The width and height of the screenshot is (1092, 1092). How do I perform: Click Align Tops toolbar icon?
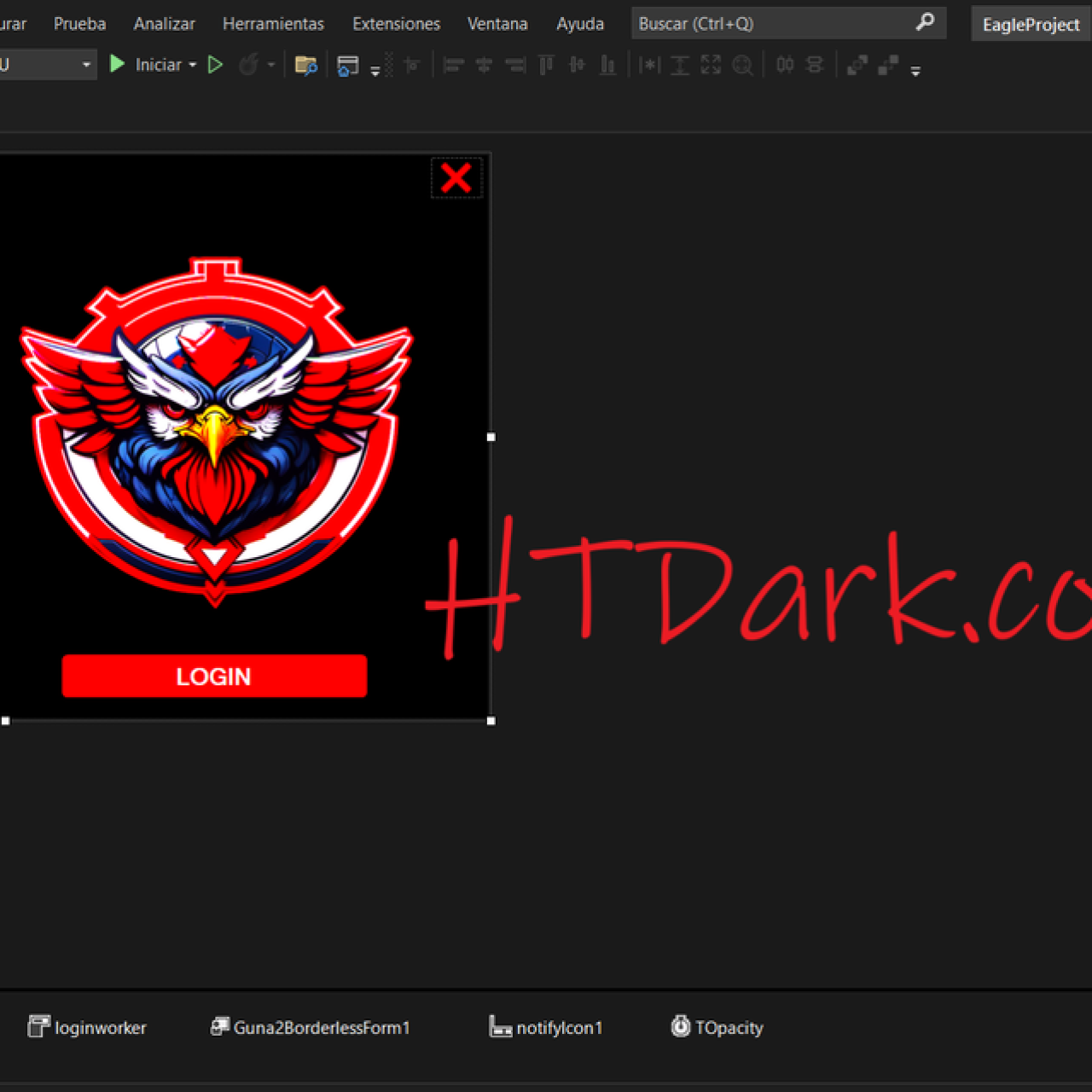pos(546,65)
